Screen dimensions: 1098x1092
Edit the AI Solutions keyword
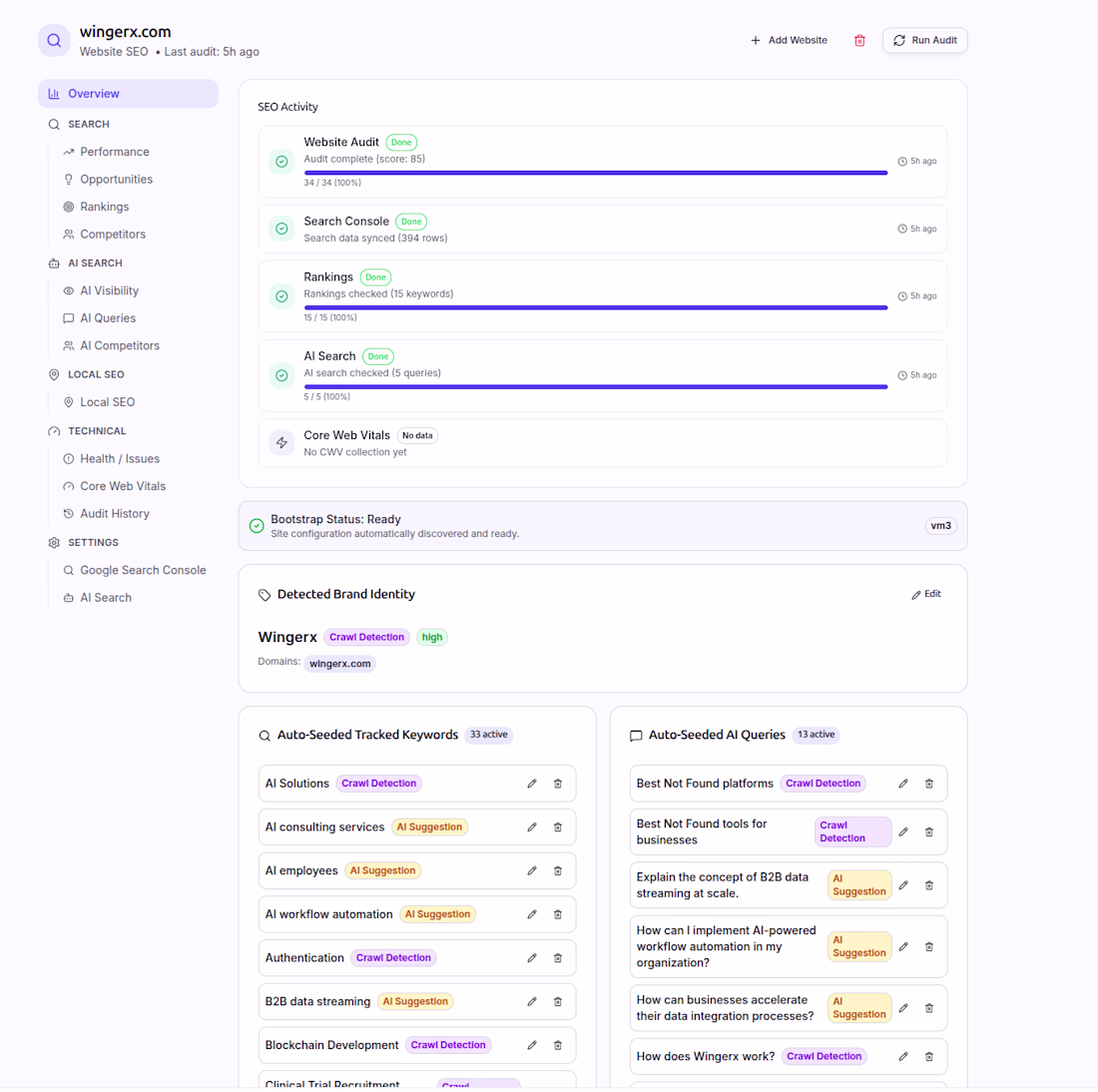(532, 784)
